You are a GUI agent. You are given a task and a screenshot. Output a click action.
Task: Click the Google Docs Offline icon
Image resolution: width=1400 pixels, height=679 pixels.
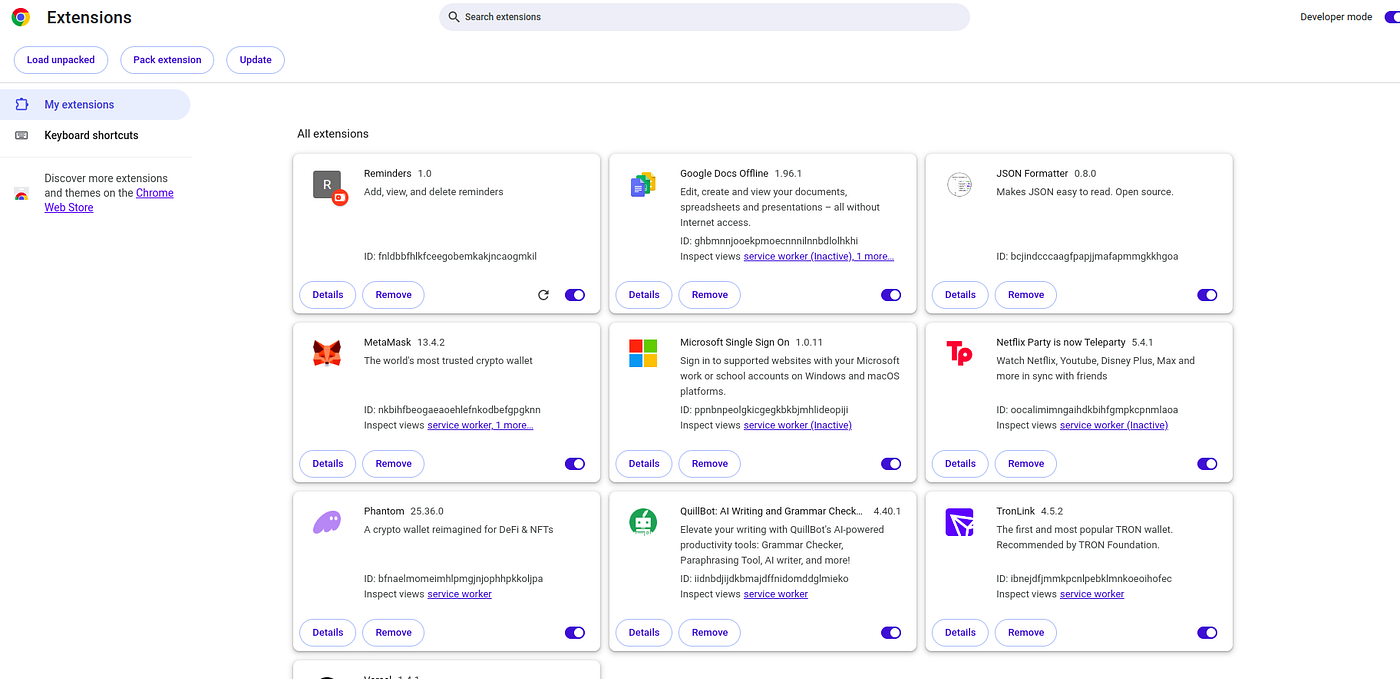643,185
